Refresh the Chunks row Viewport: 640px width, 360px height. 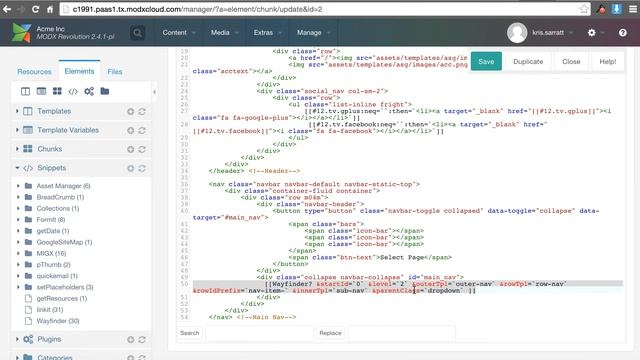[x=142, y=149]
